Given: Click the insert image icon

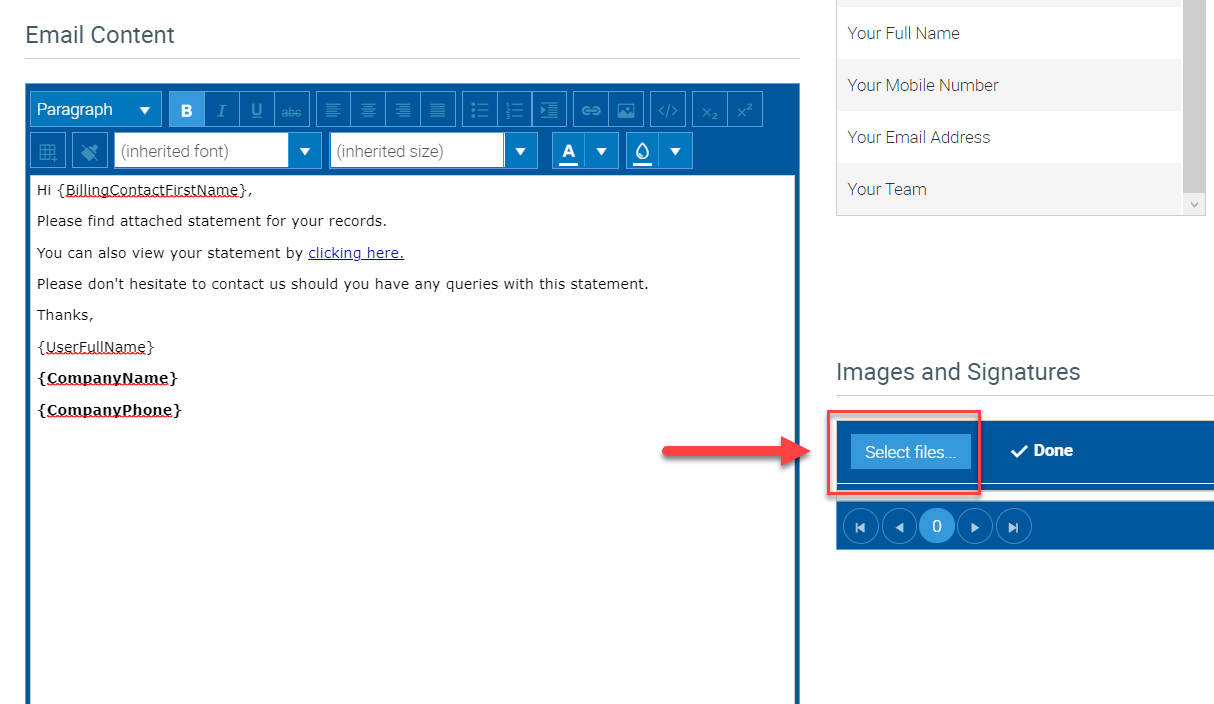Looking at the screenshot, I should click(x=625, y=110).
